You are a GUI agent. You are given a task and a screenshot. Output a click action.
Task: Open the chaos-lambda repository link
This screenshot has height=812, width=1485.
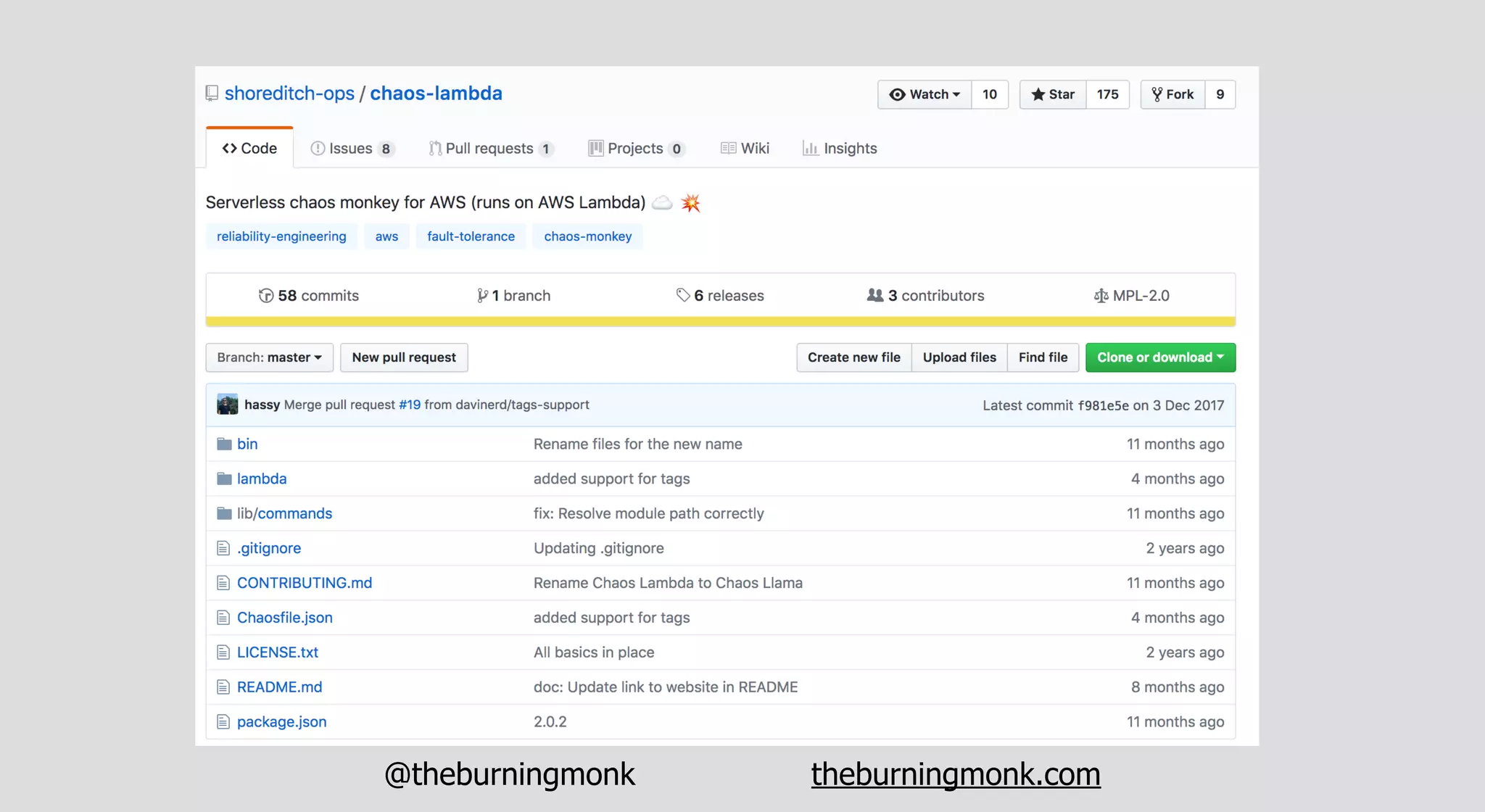click(436, 94)
